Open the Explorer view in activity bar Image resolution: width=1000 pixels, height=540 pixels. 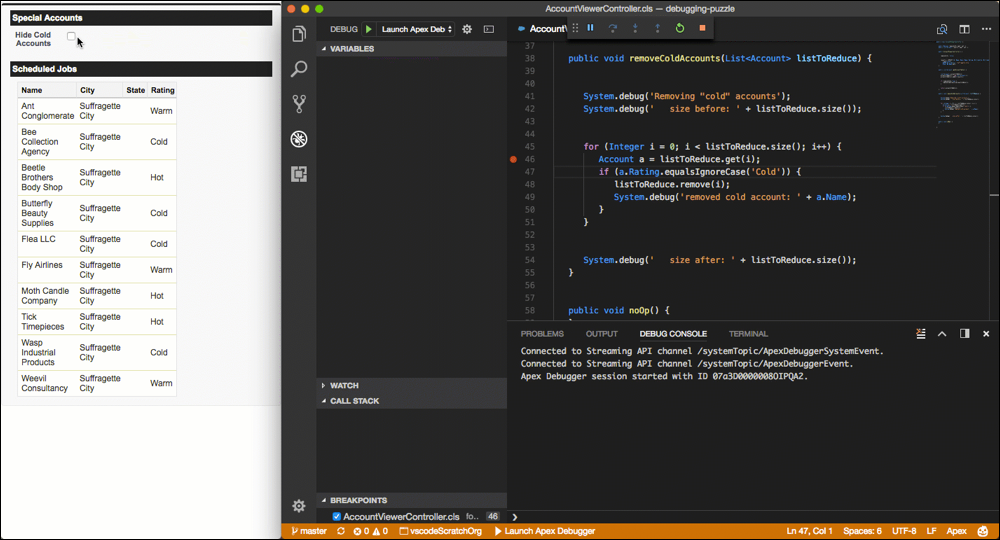coord(299,34)
